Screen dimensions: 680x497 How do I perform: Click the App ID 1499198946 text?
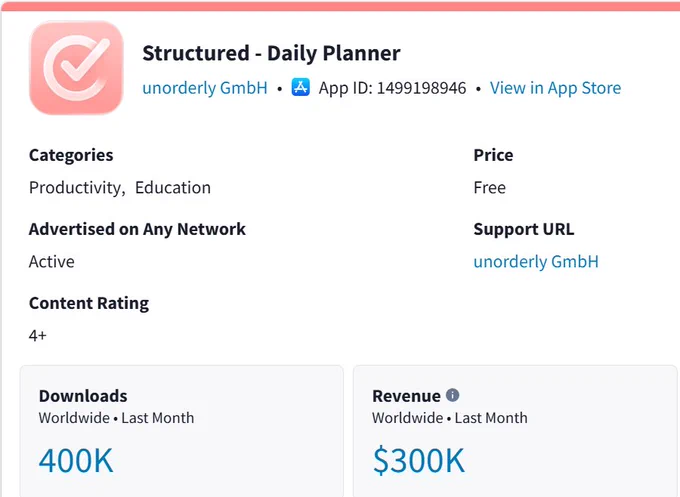(x=392, y=88)
